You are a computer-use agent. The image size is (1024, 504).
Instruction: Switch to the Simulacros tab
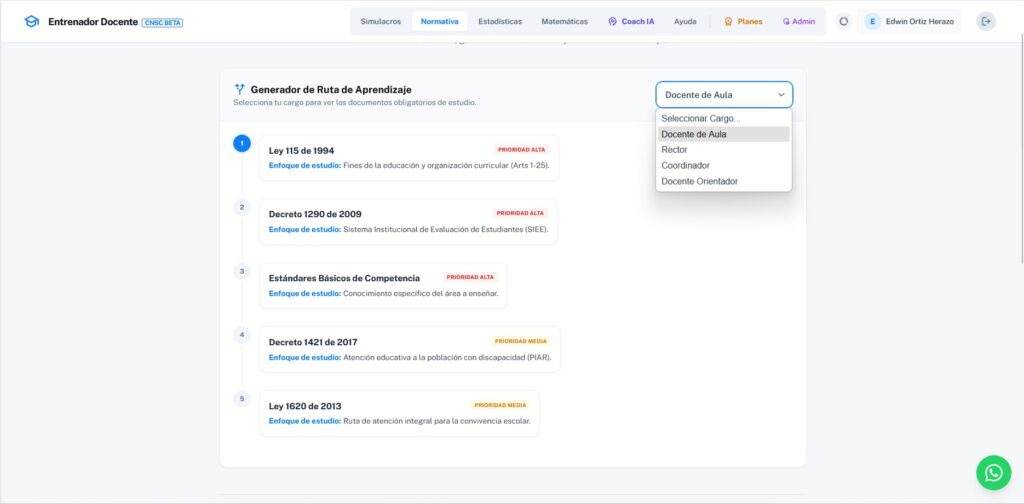click(380, 21)
